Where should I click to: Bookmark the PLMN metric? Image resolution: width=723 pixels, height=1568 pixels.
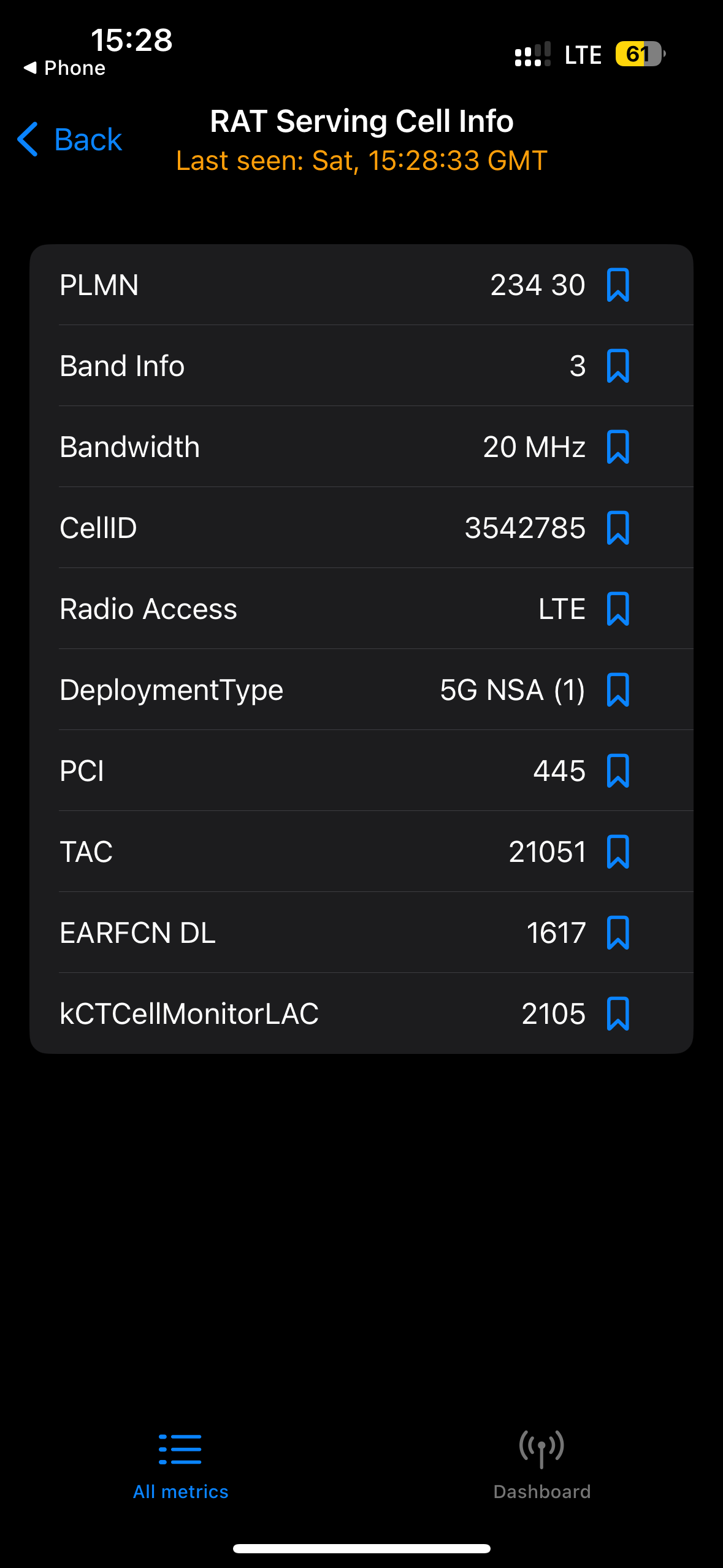tap(618, 285)
